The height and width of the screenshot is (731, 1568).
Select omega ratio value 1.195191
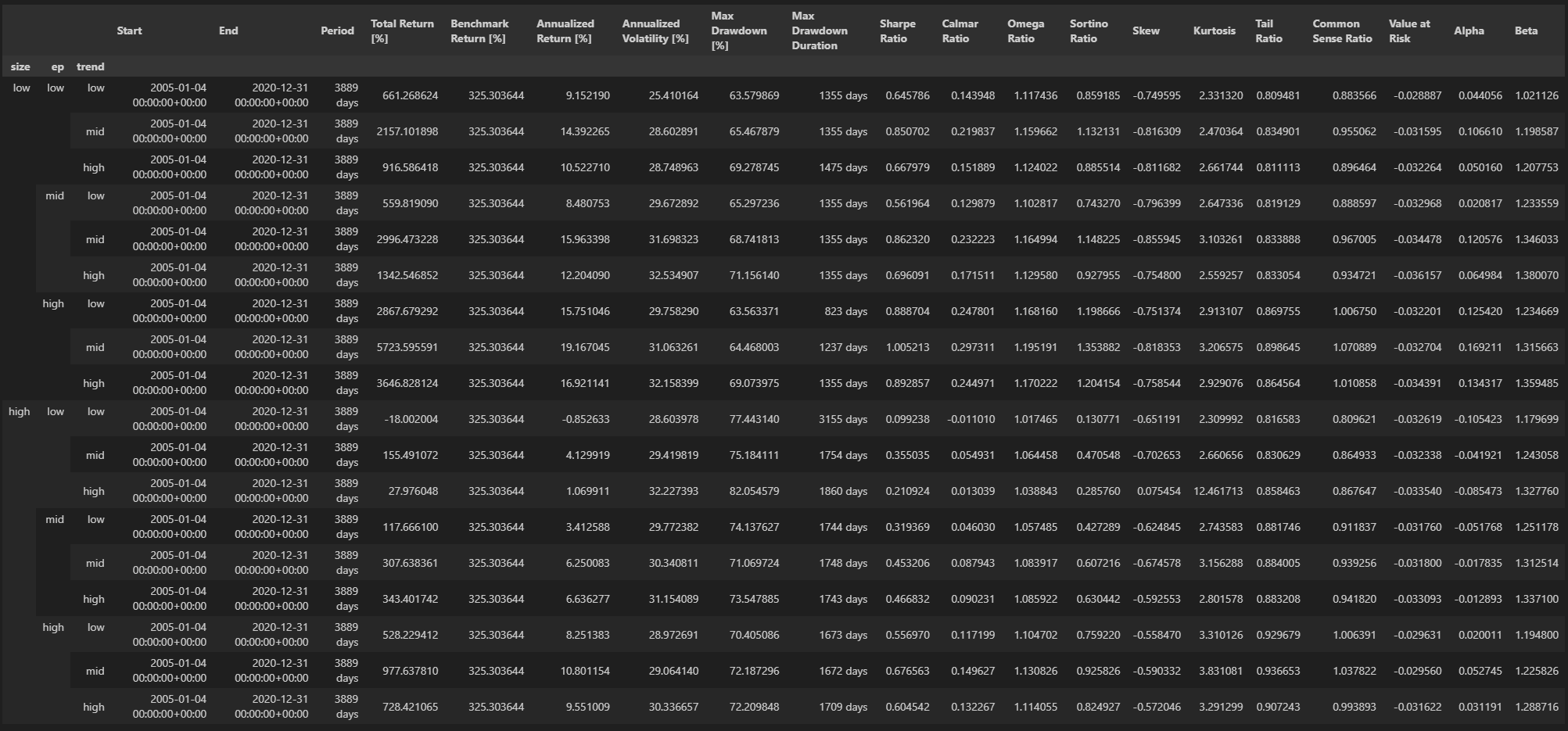[x=1035, y=347]
